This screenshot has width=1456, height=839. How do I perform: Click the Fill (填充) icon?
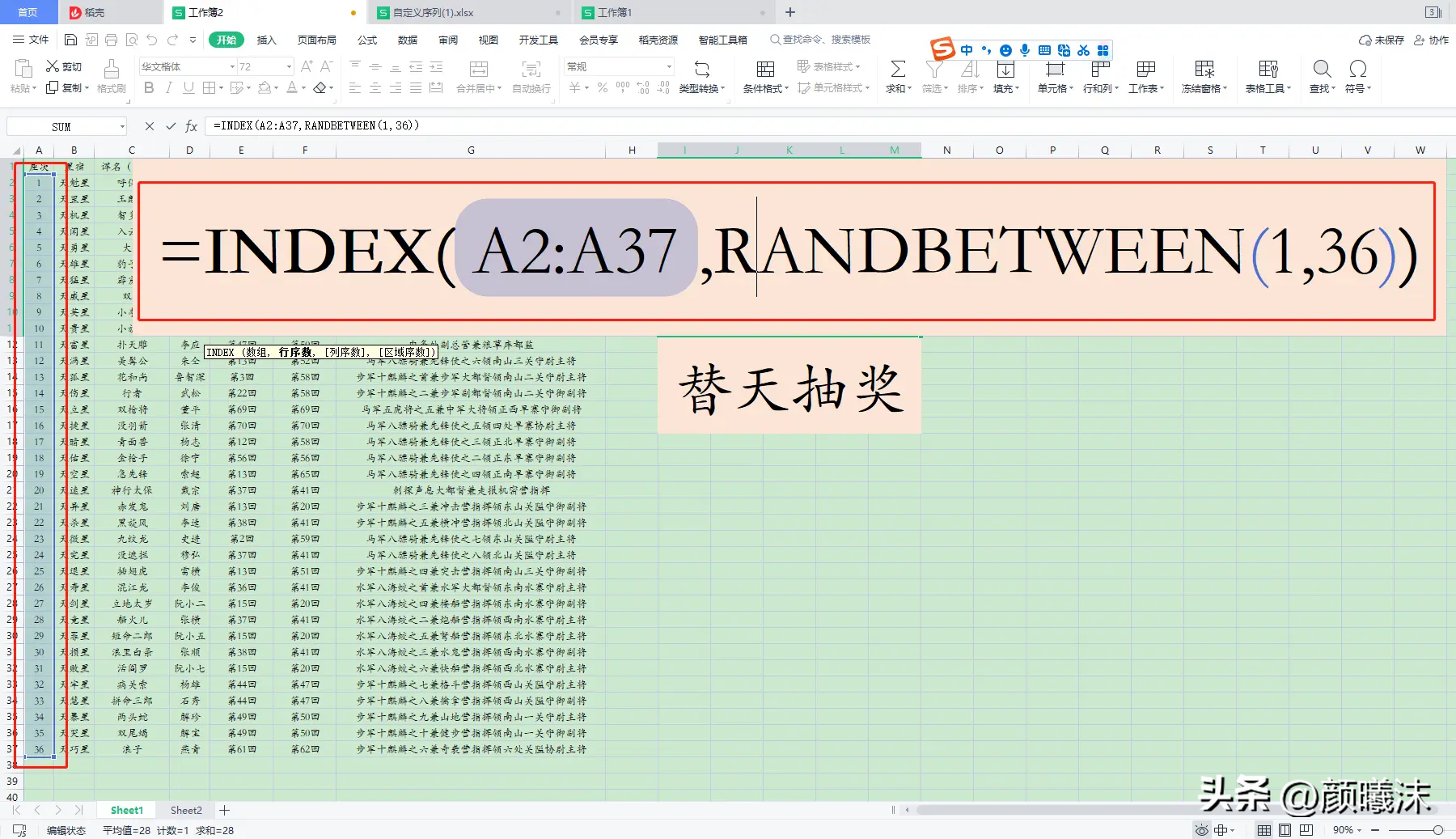point(1005,69)
